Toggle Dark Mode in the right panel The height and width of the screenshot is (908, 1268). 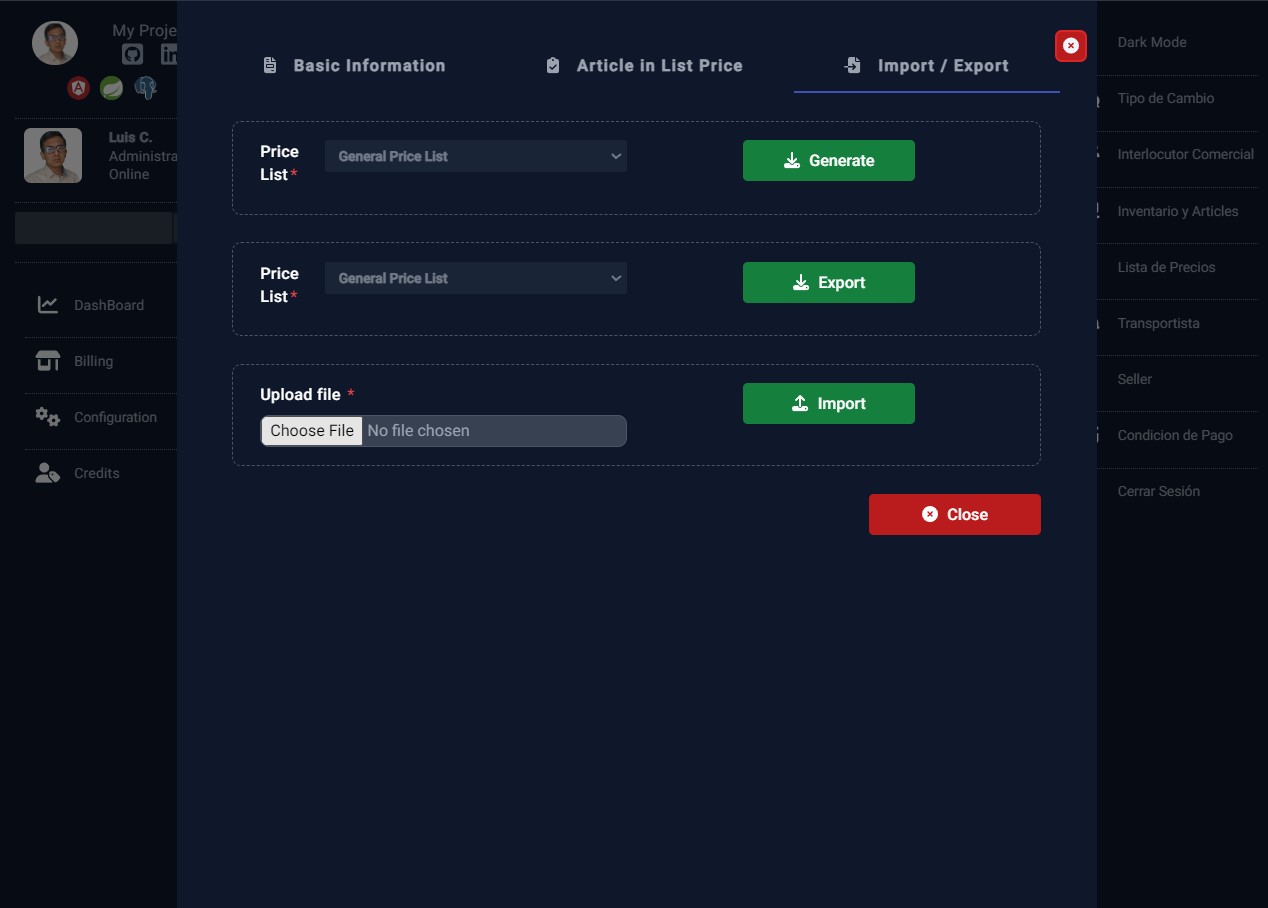[1152, 42]
